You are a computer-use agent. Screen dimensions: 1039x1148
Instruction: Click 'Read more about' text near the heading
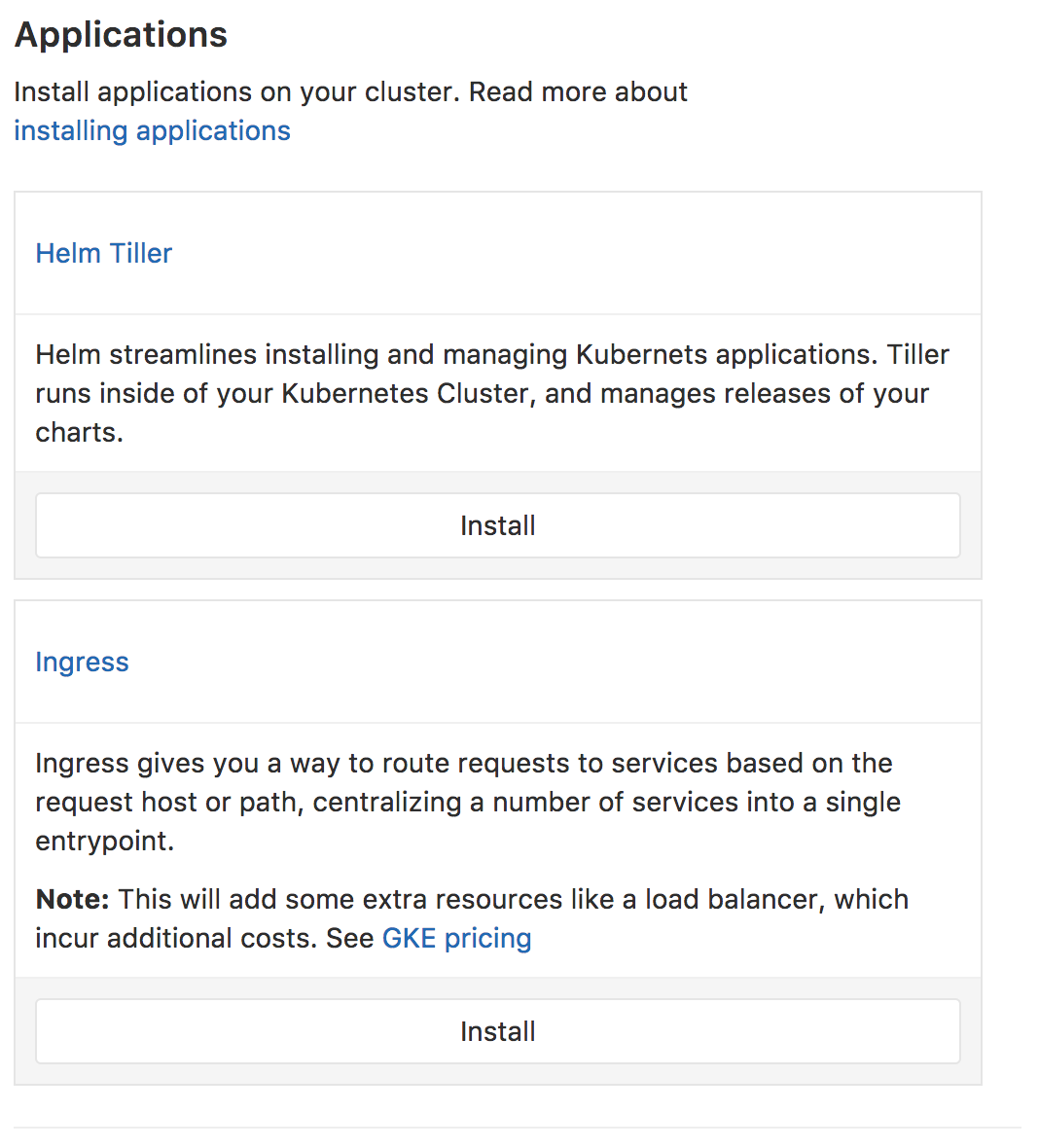click(x=578, y=92)
